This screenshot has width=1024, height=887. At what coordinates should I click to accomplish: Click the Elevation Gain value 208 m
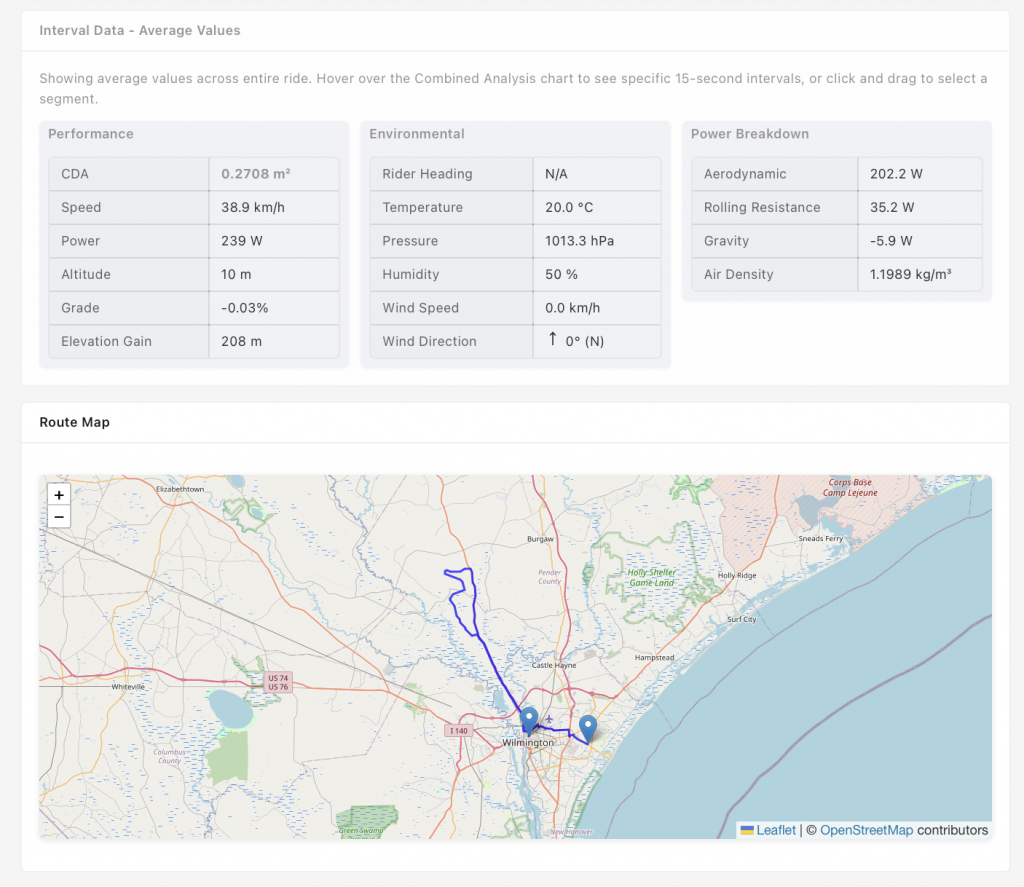pos(241,341)
